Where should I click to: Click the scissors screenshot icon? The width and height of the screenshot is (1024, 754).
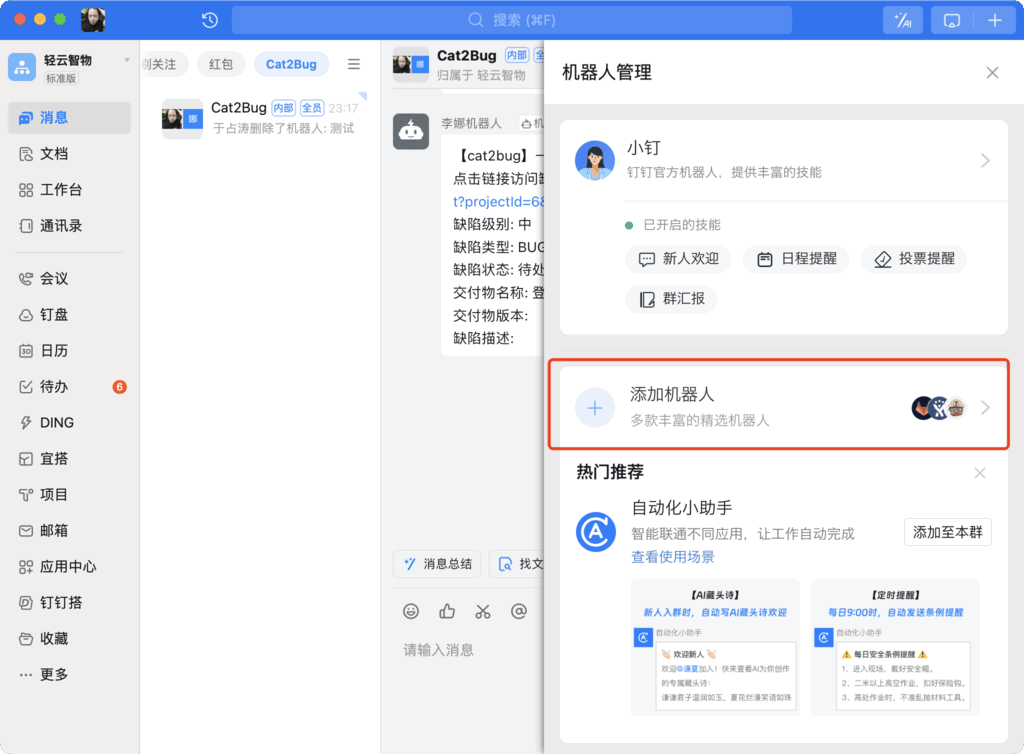(x=483, y=611)
